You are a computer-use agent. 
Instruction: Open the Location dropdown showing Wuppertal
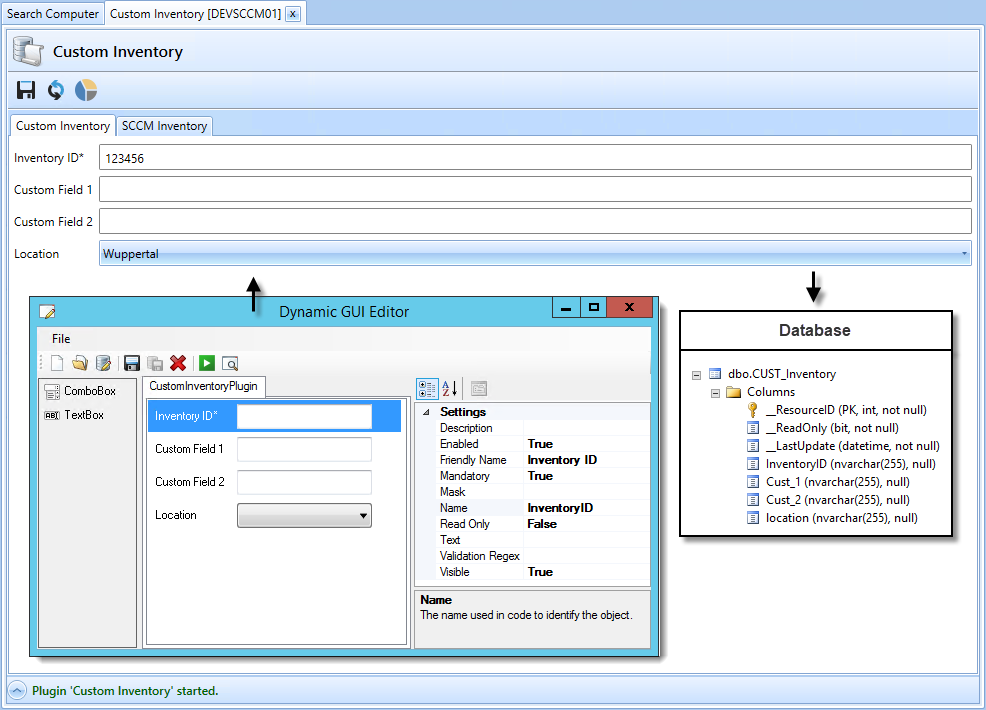tap(535, 253)
